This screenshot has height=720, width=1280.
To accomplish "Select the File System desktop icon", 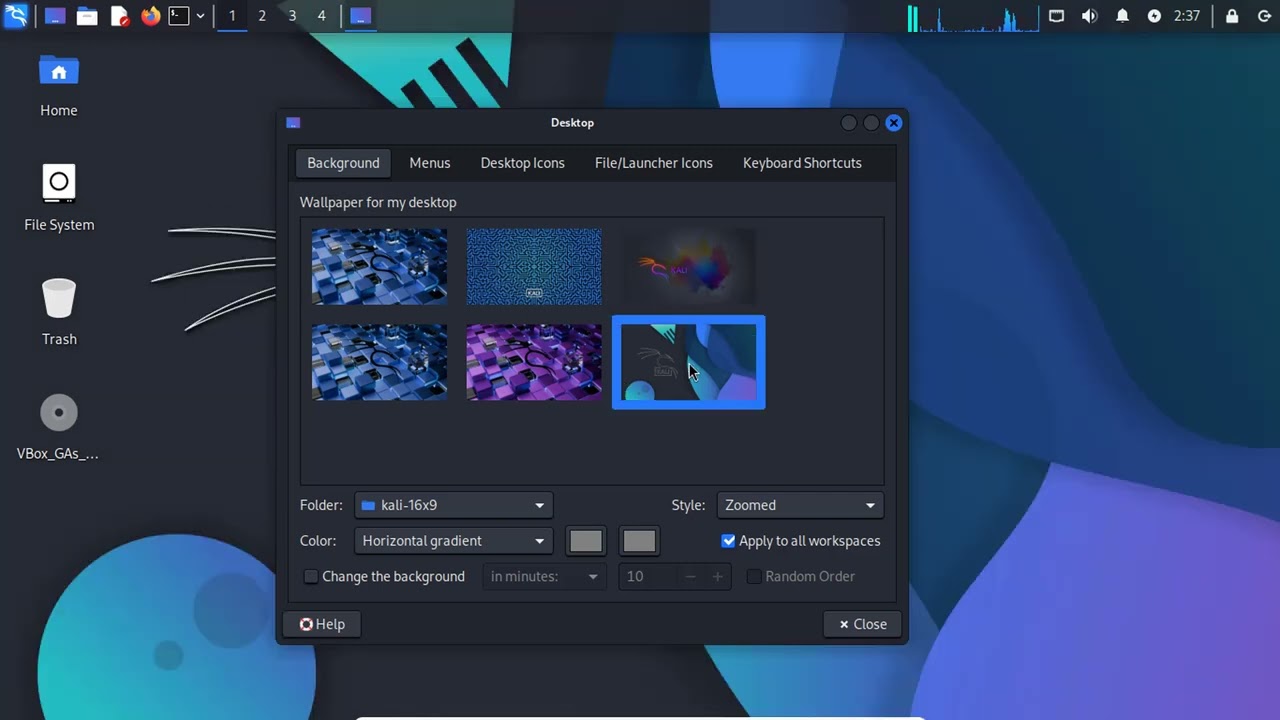I will pyautogui.click(x=59, y=198).
